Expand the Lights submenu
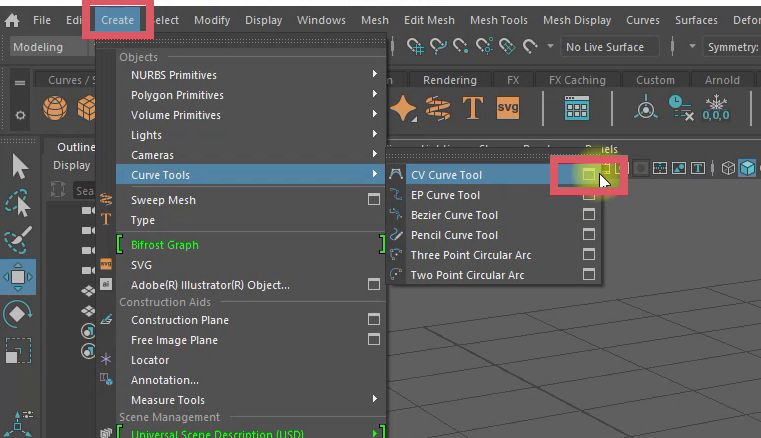Screen dimensions: 761x438 click(251, 135)
